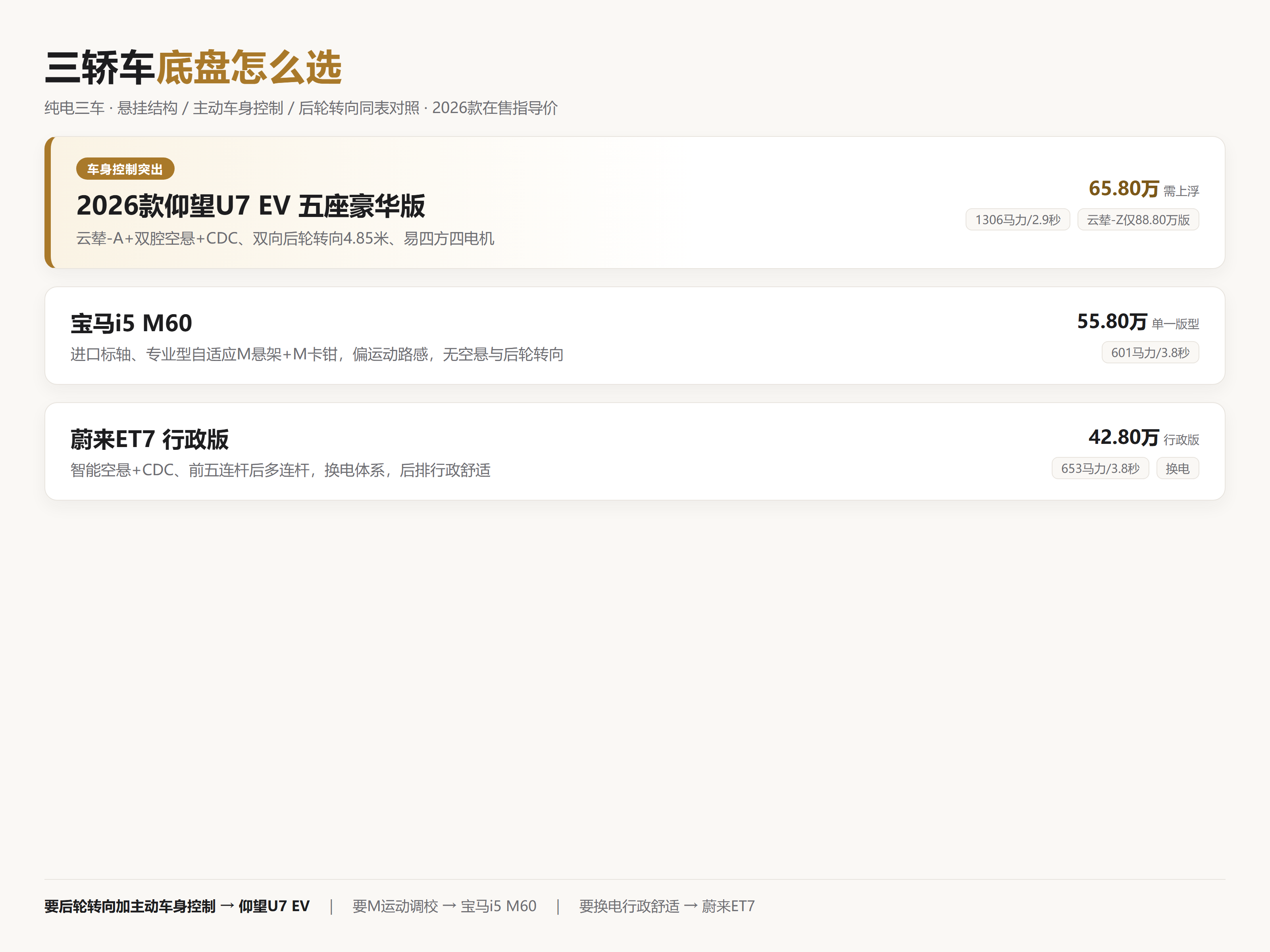Image resolution: width=1270 pixels, height=952 pixels.
Task: Click the description starting with 智能空悬+CDC
Action: (x=280, y=470)
